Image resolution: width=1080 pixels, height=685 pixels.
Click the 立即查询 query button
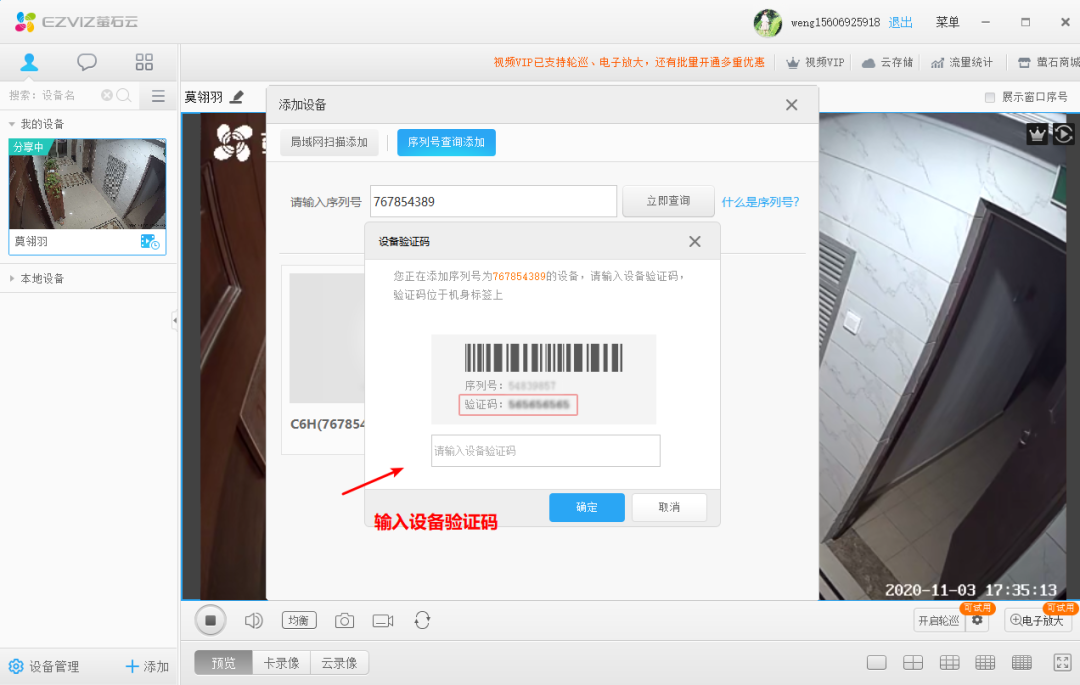(x=668, y=201)
